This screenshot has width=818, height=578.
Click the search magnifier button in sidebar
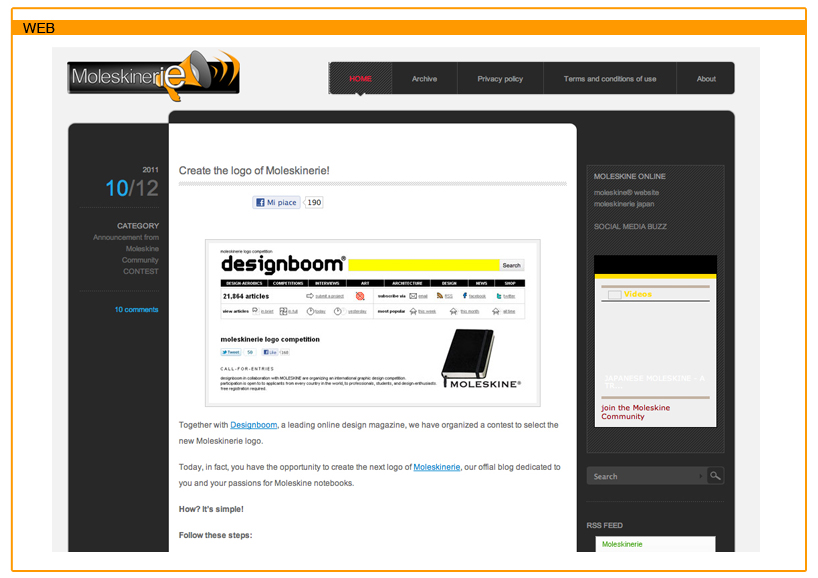tap(715, 476)
